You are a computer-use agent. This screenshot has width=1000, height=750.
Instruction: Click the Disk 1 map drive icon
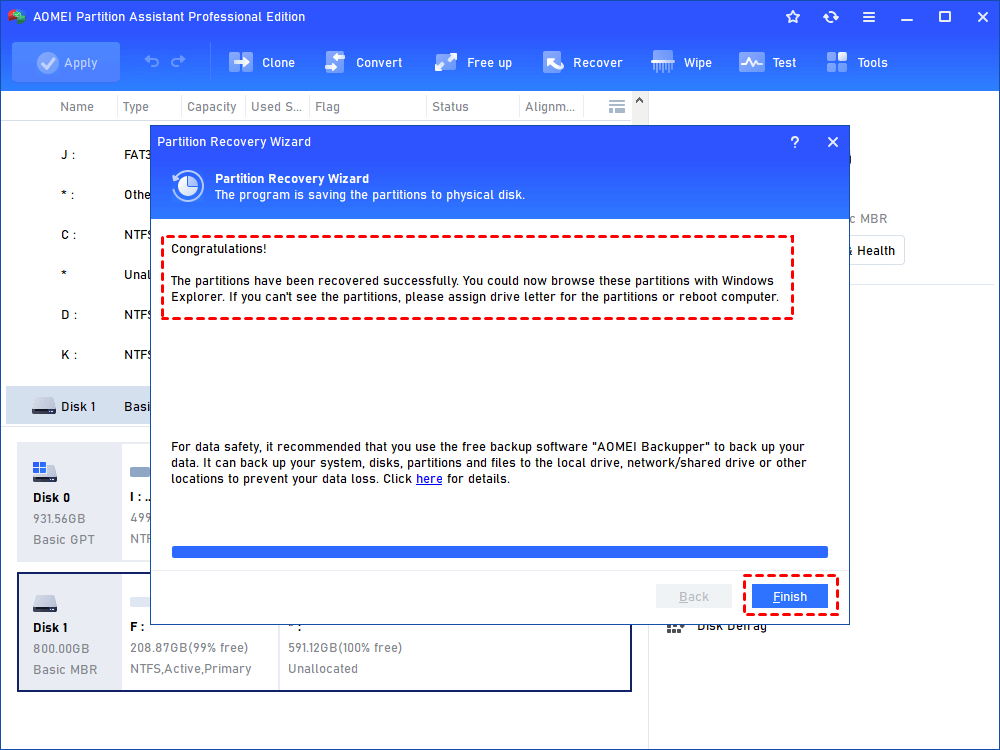[x=45, y=603]
